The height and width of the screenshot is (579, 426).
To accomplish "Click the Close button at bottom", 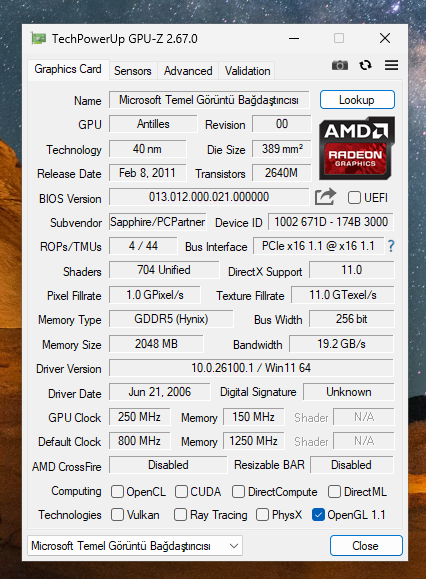I will click(x=366, y=546).
